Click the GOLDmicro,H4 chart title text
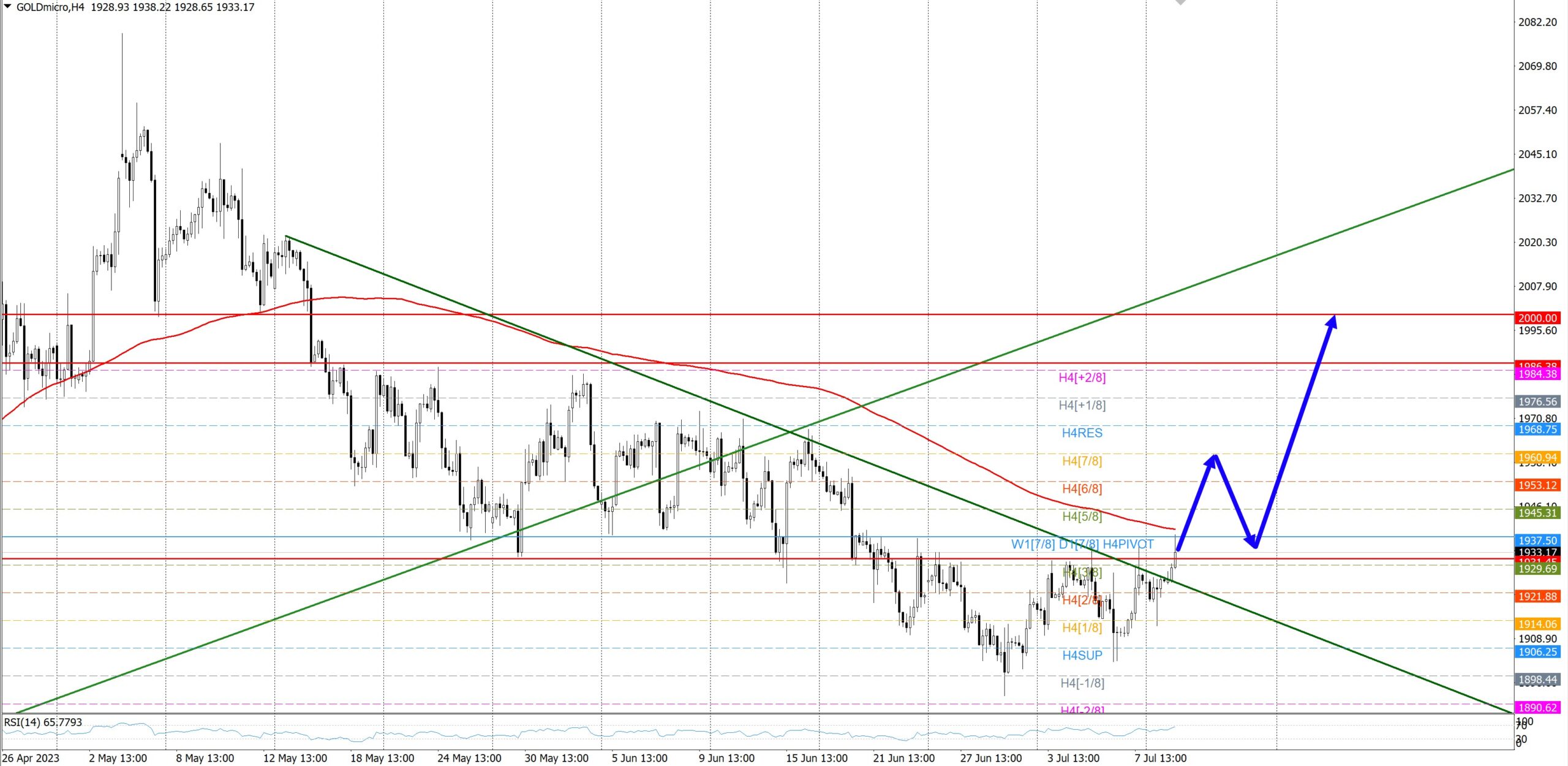This screenshot has height=766, width=1568. [50, 7]
